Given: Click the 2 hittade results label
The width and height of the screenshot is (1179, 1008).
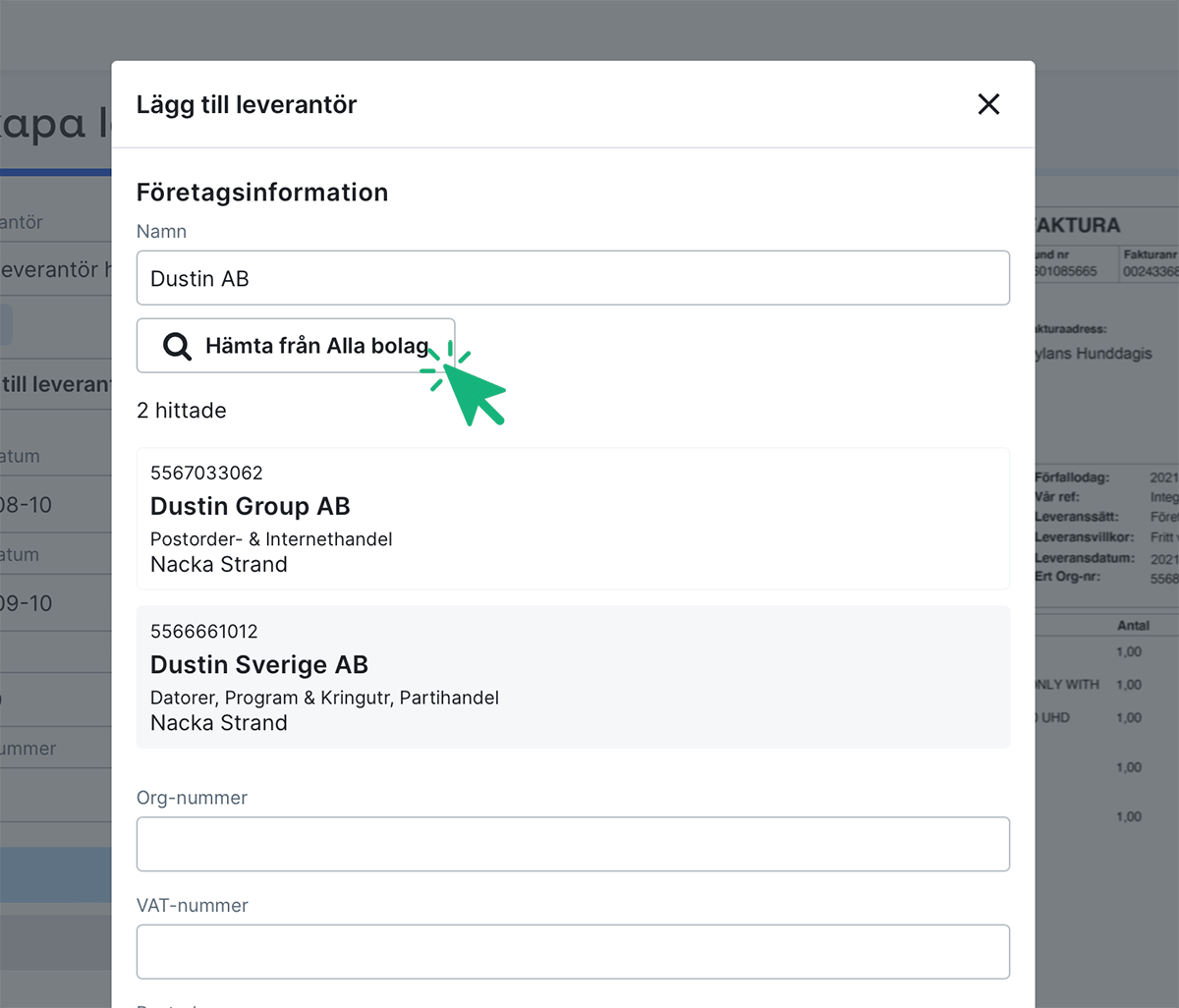Looking at the screenshot, I should tap(182, 411).
